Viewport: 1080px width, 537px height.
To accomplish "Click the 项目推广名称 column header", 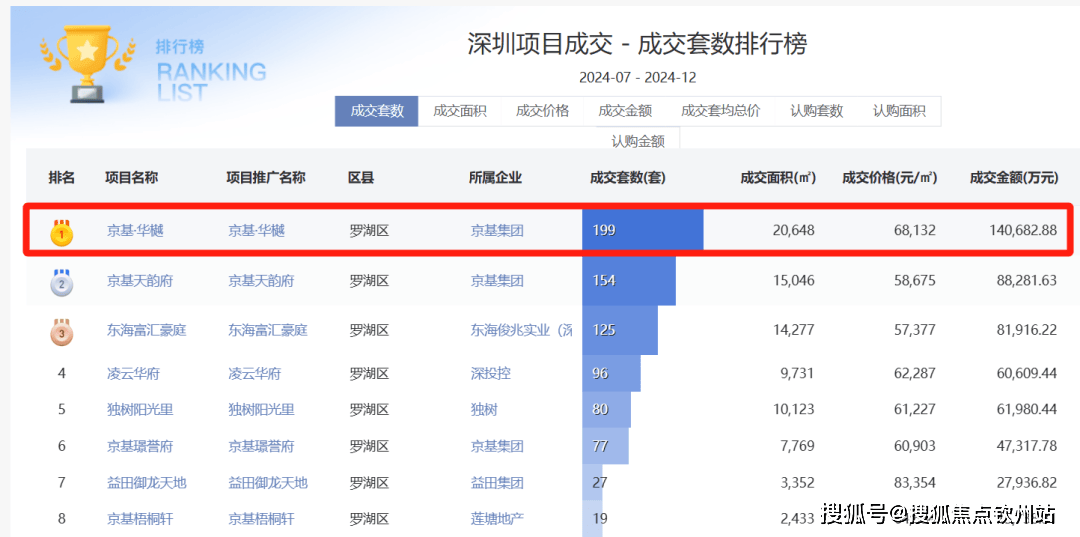I will [266, 178].
